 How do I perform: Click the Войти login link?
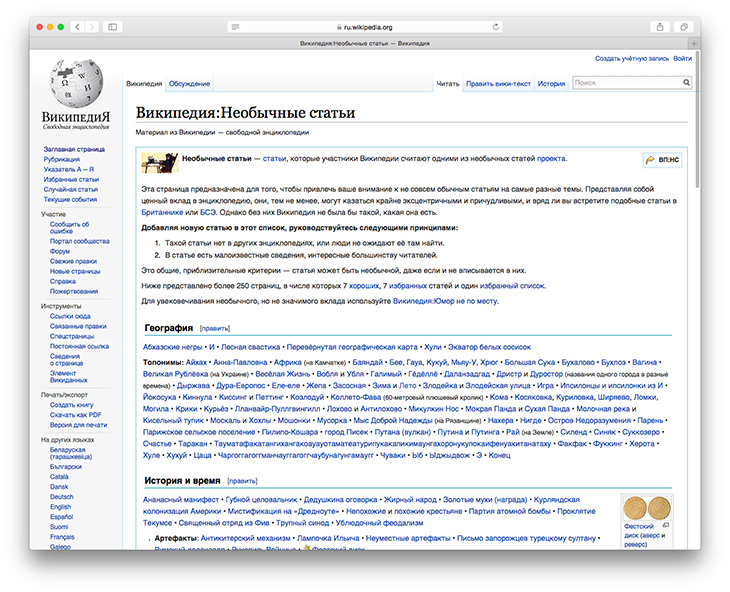tap(682, 59)
